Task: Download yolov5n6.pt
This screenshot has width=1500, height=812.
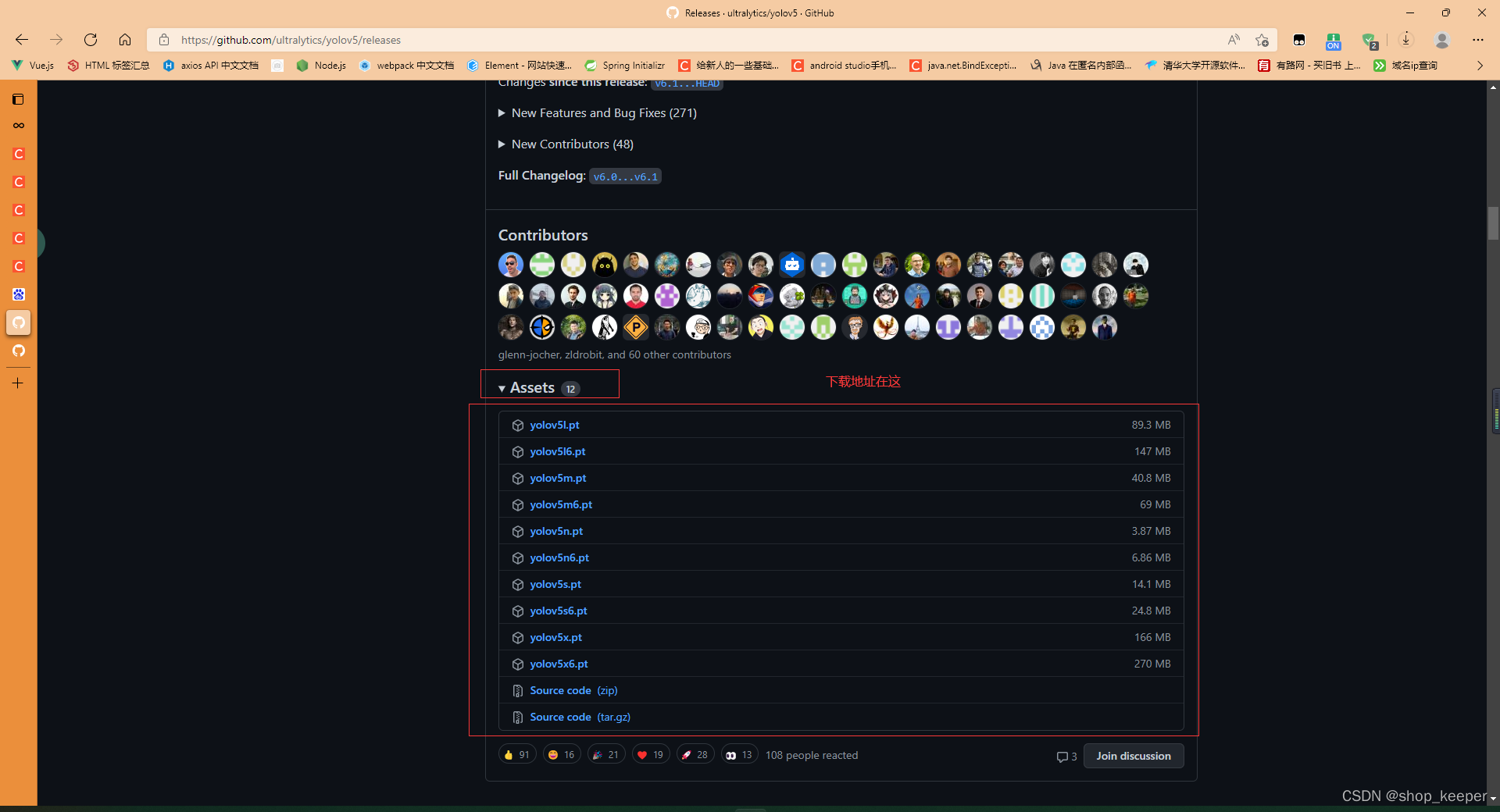Action: pos(559,558)
